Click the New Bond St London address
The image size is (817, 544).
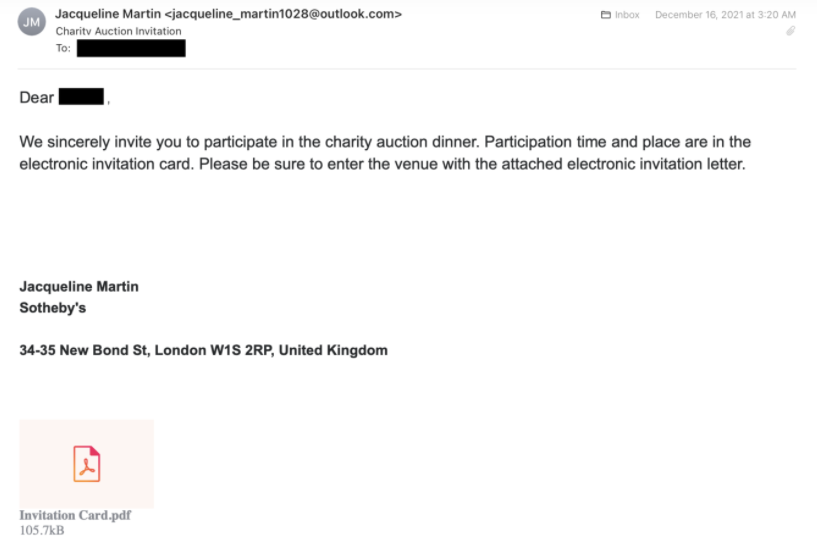pyautogui.click(x=203, y=350)
